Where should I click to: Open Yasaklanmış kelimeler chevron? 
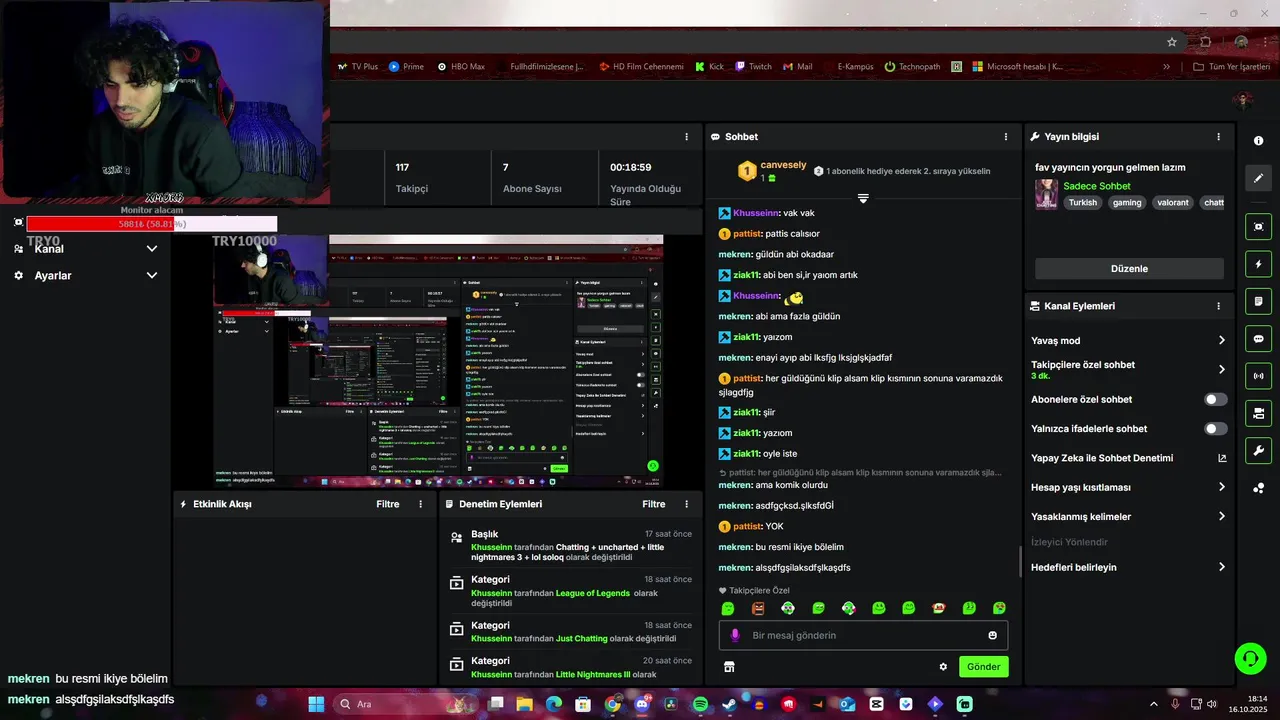coord(1222,517)
